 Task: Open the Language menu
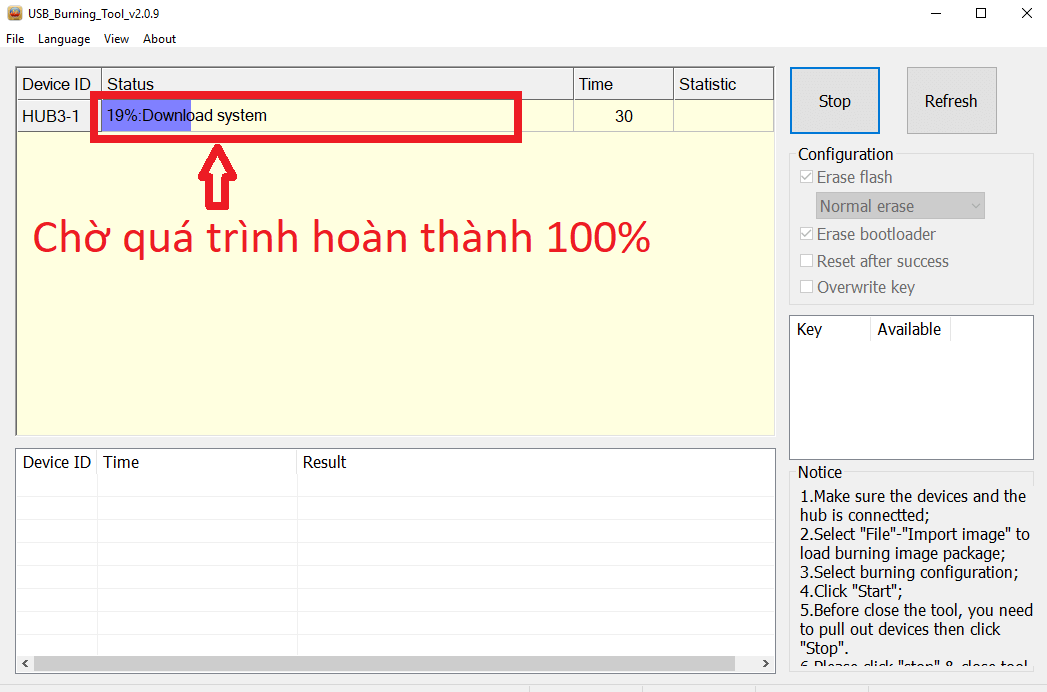[64, 39]
